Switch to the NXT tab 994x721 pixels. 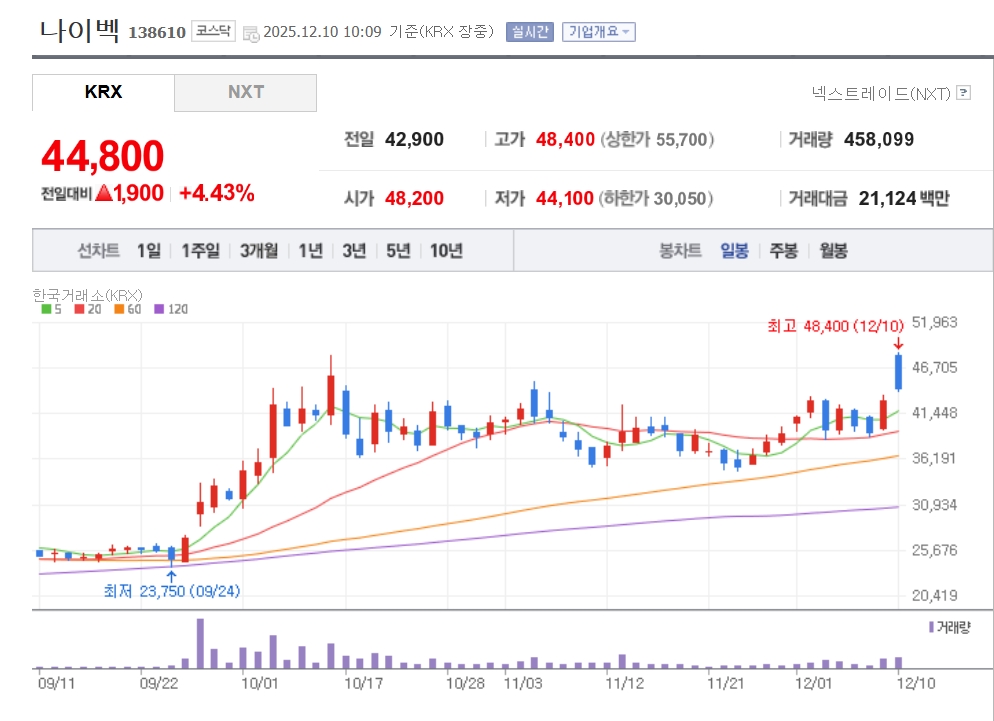(x=245, y=92)
